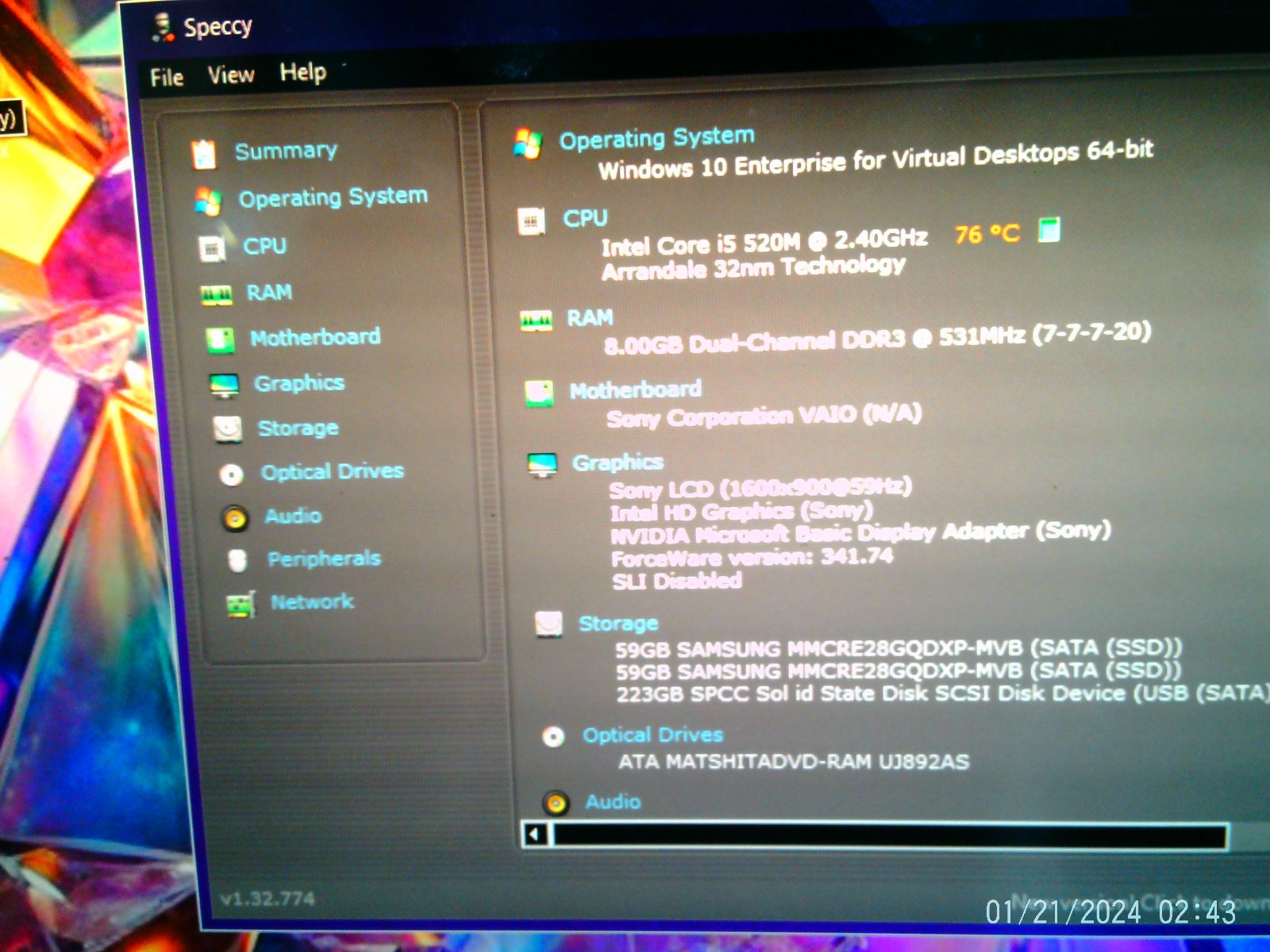Click the version number v1.32.774

267,899
